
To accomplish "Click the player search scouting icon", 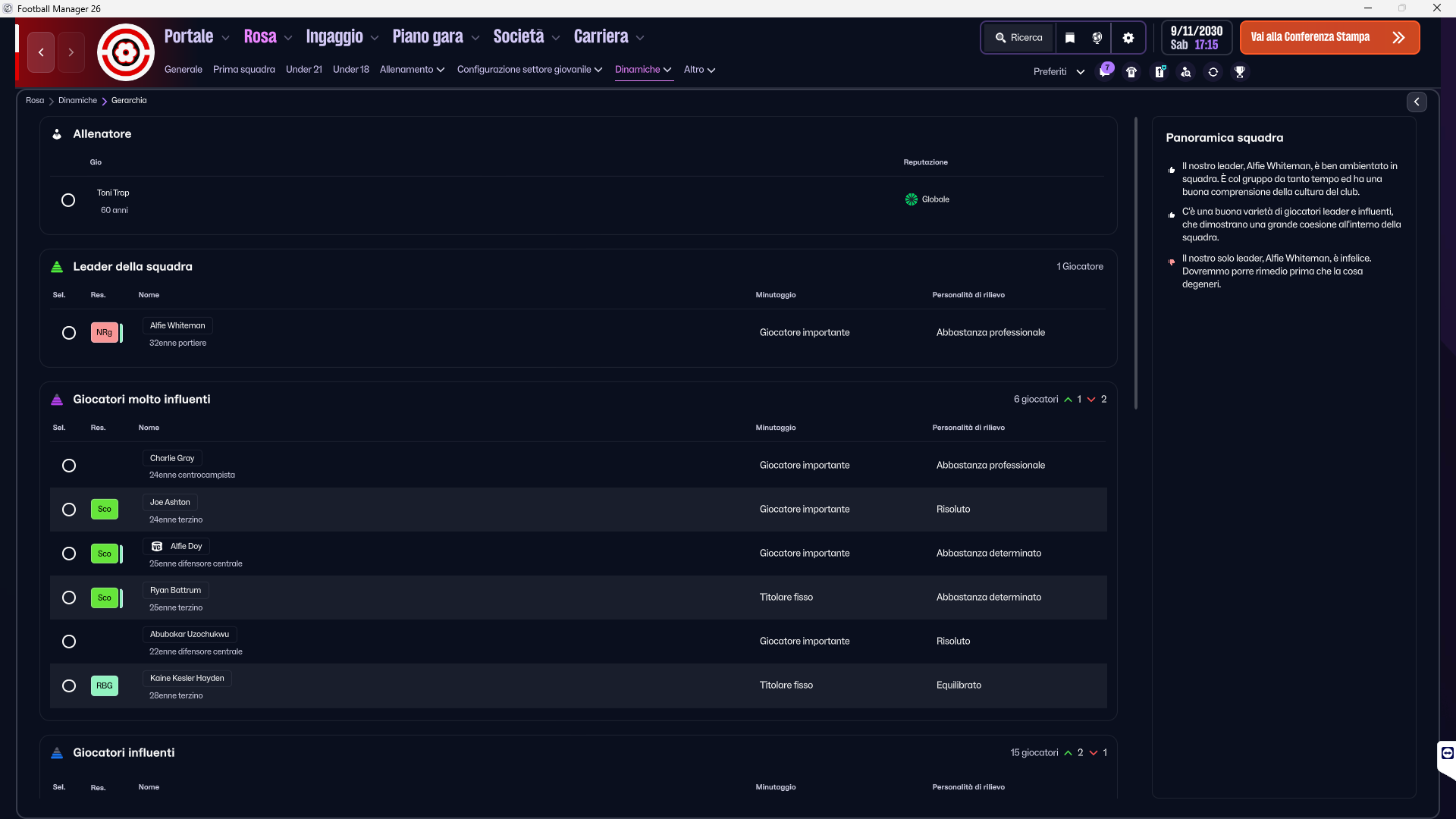I will pyautogui.click(x=1186, y=72).
